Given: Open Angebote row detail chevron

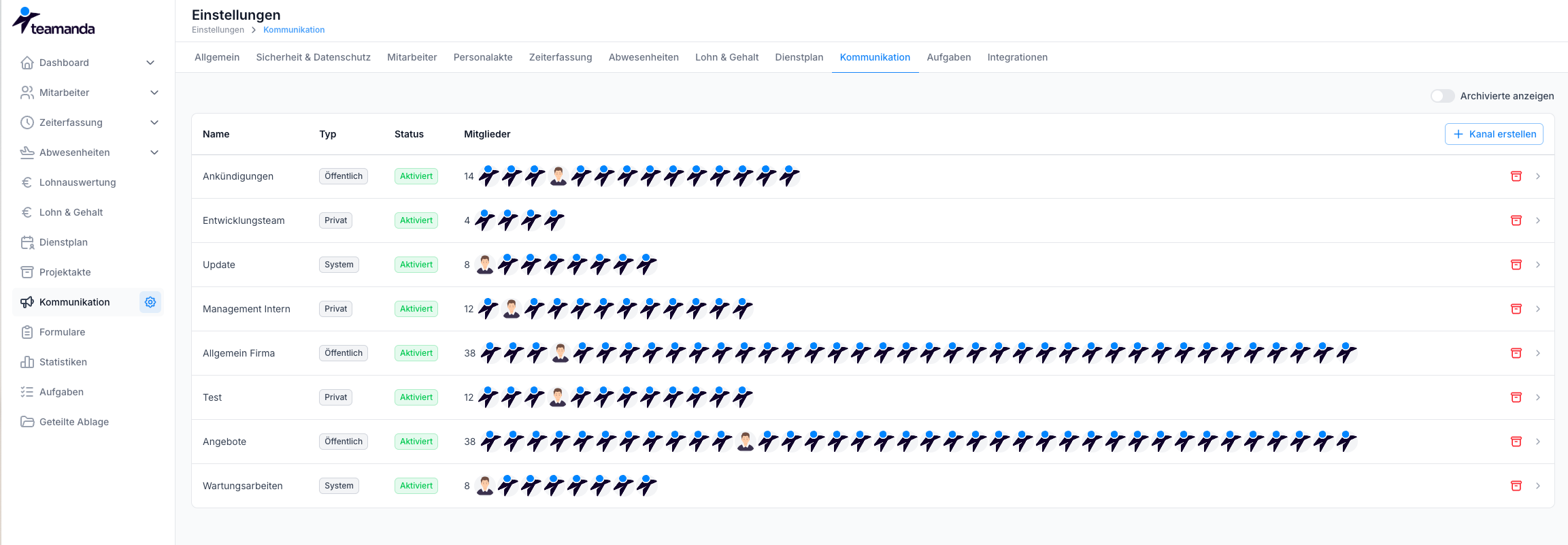Looking at the screenshot, I should [x=1538, y=442].
